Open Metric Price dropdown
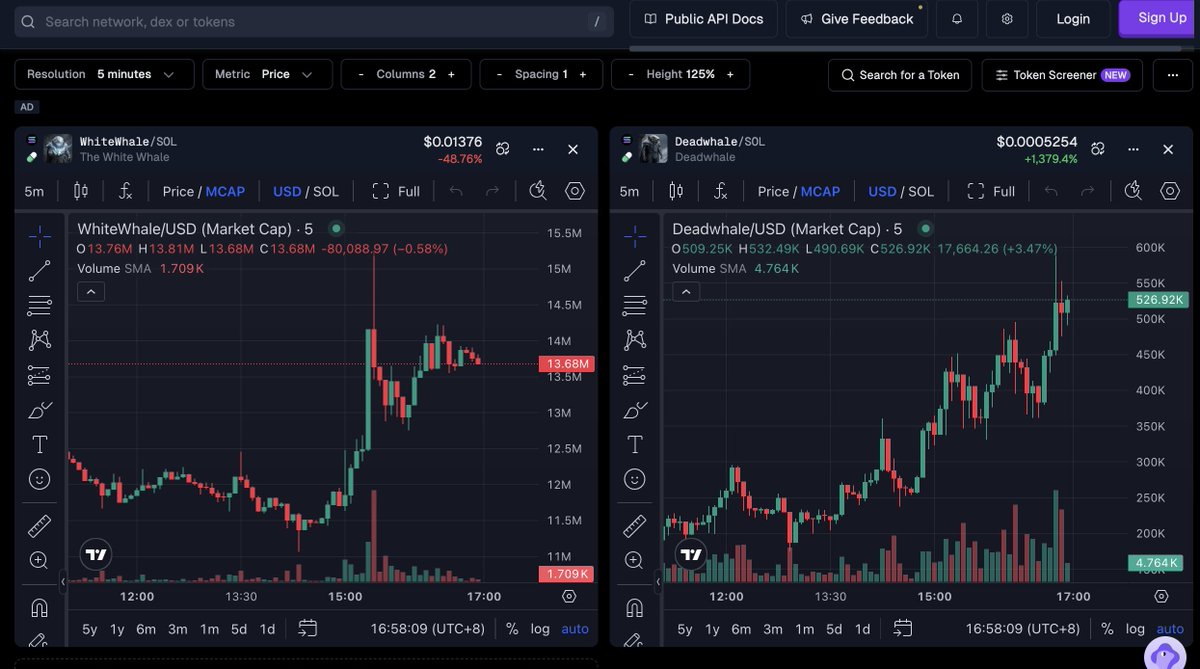1200x669 pixels. coord(265,74)
